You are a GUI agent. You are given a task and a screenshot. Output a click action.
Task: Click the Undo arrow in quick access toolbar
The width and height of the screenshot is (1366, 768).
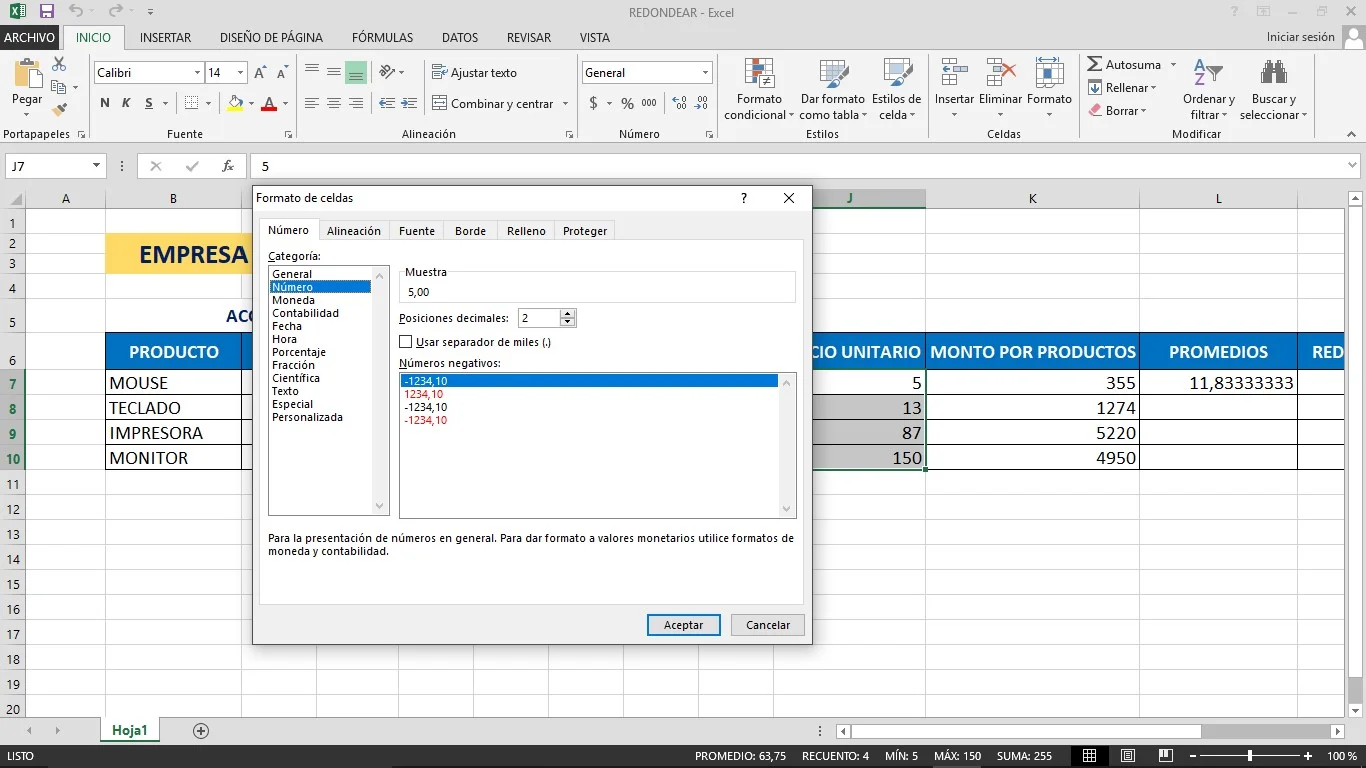pyautogui.click(x=77, y=12)
